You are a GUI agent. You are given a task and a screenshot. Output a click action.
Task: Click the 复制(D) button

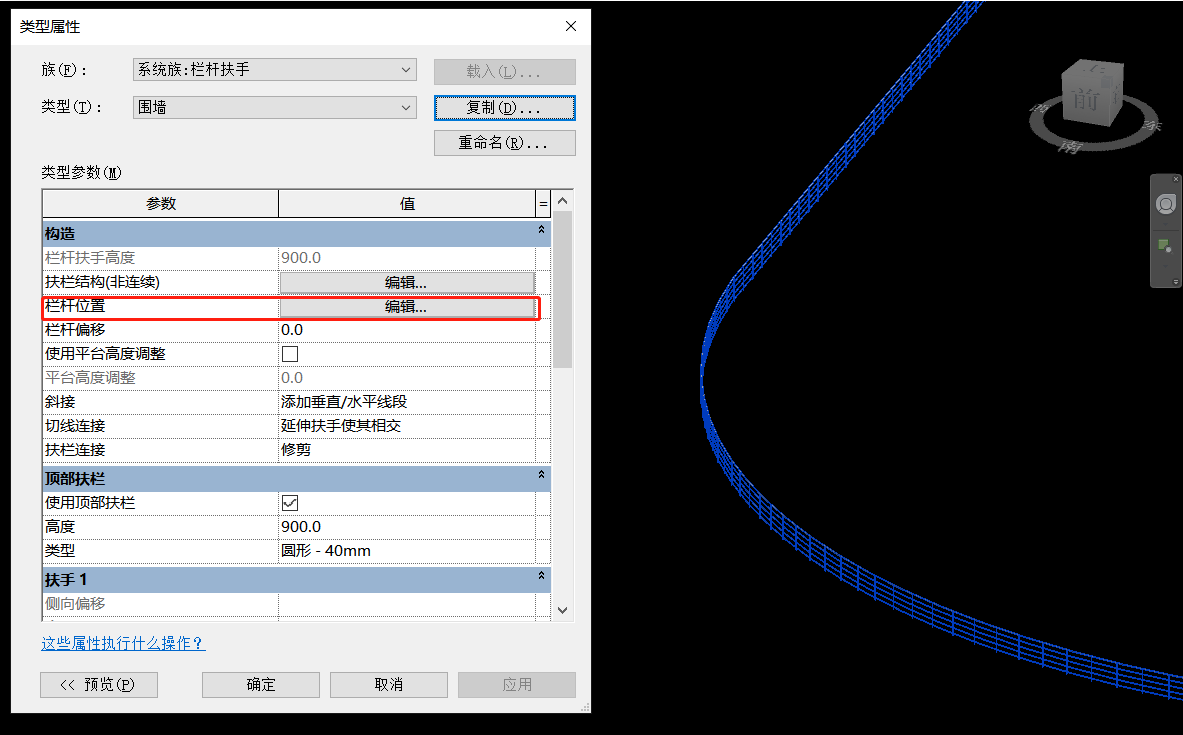pos(504,107)
